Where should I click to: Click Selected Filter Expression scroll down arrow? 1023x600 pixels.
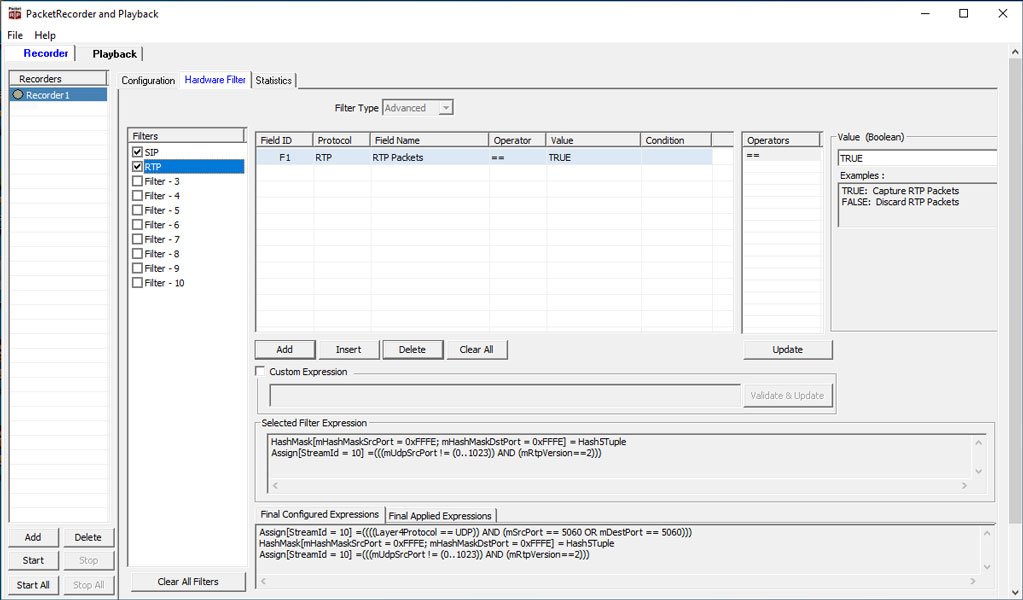click(978, 471)
